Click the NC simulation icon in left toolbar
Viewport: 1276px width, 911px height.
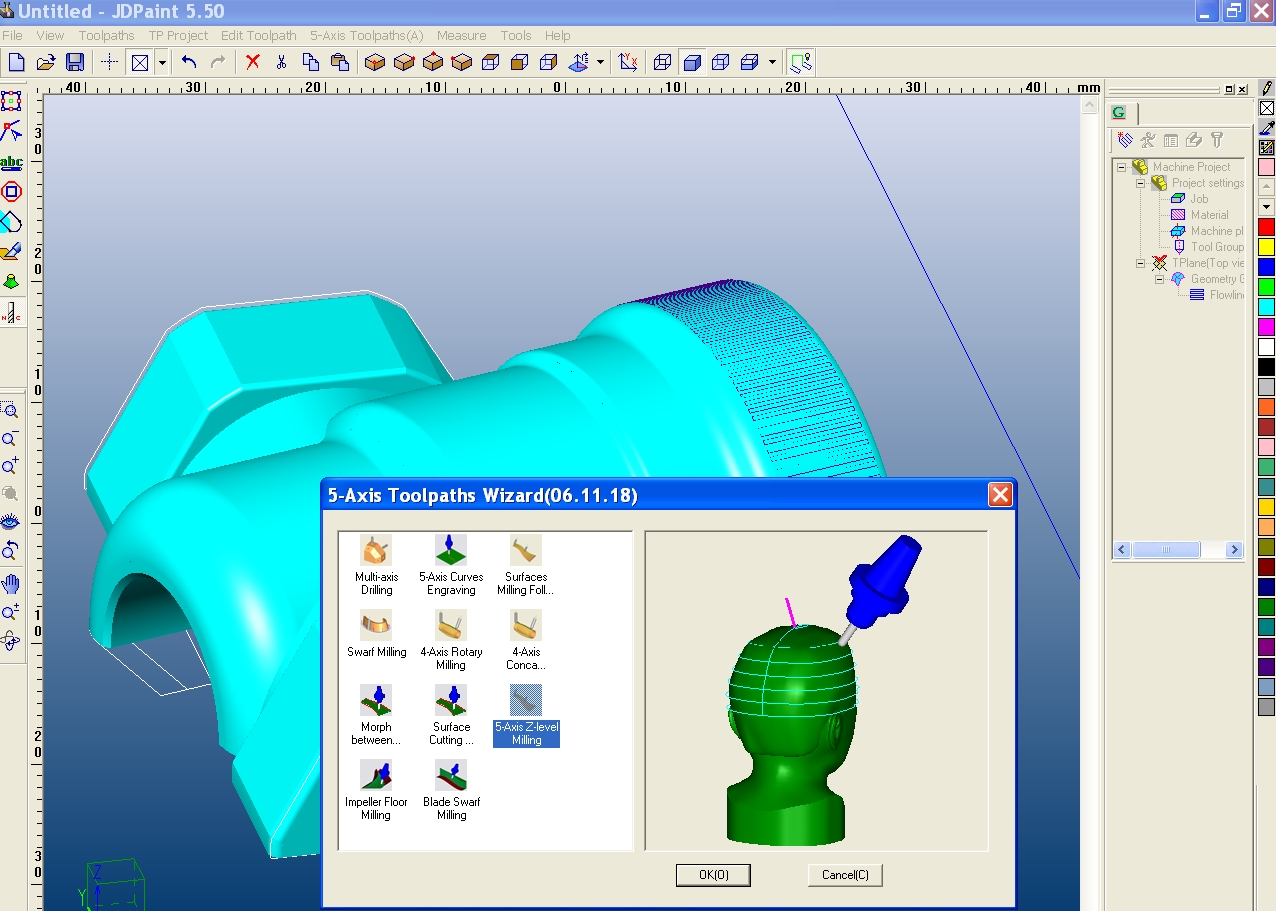pos(11,313)
